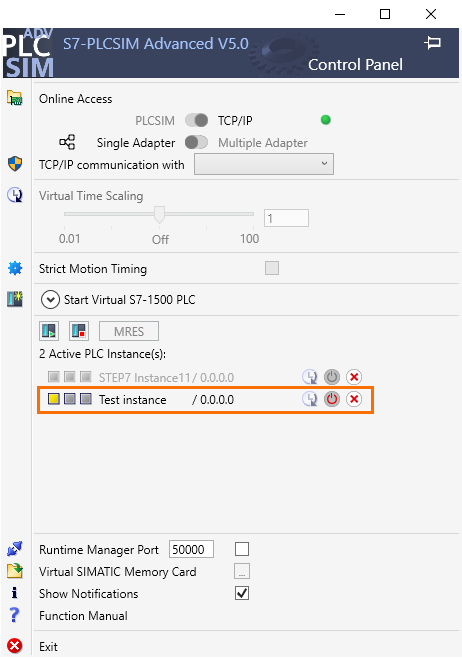The height and width of the screenshot is (658, 462).
Task: Click the network share icon next to Single Adapter
Action: click(x=67, y=142)
